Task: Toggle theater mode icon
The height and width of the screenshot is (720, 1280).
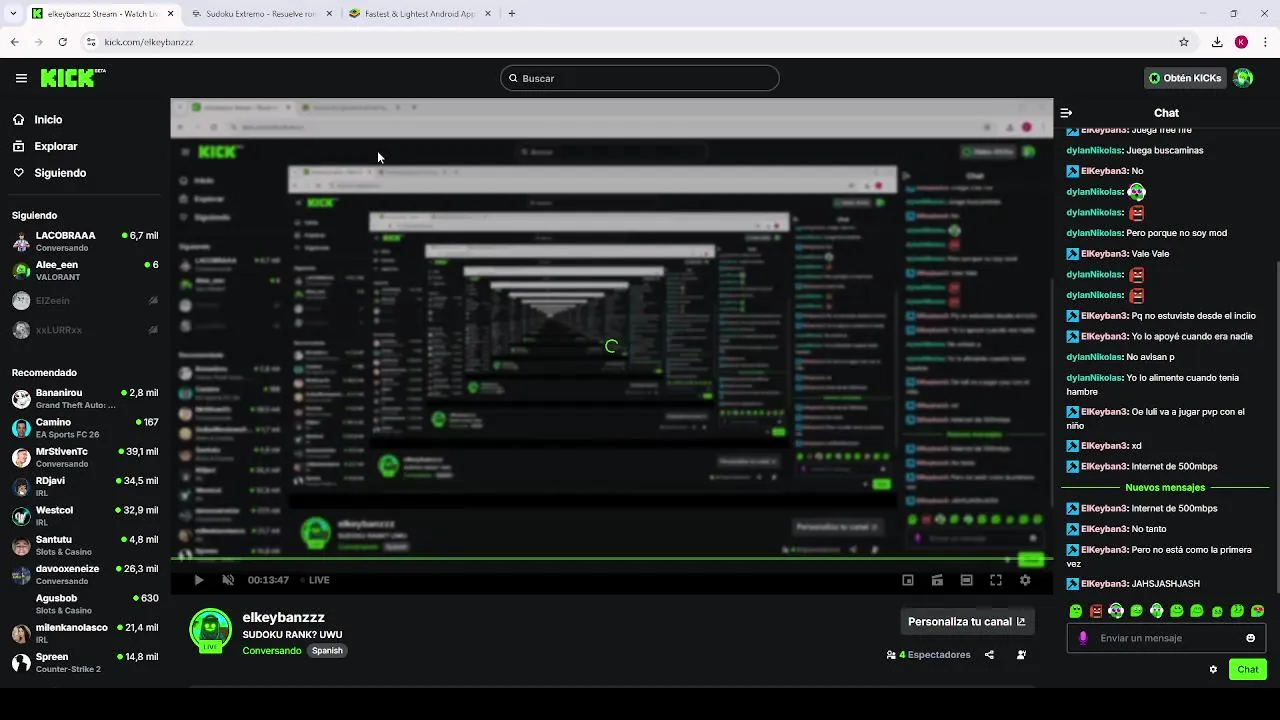Action: [966, 580]
